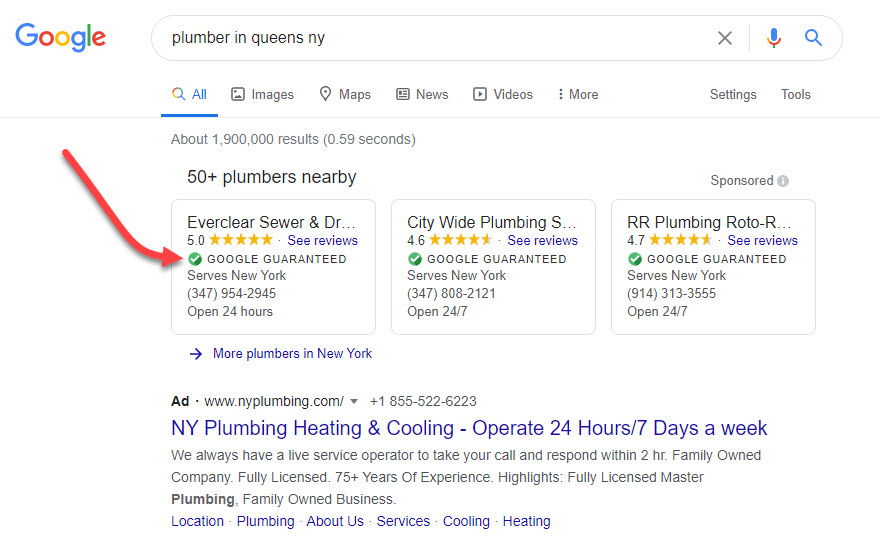The height and width of the screenshot is (546, 880).
Task: Click See reviews for Everclear Sewer
Action: pos(322,241)
